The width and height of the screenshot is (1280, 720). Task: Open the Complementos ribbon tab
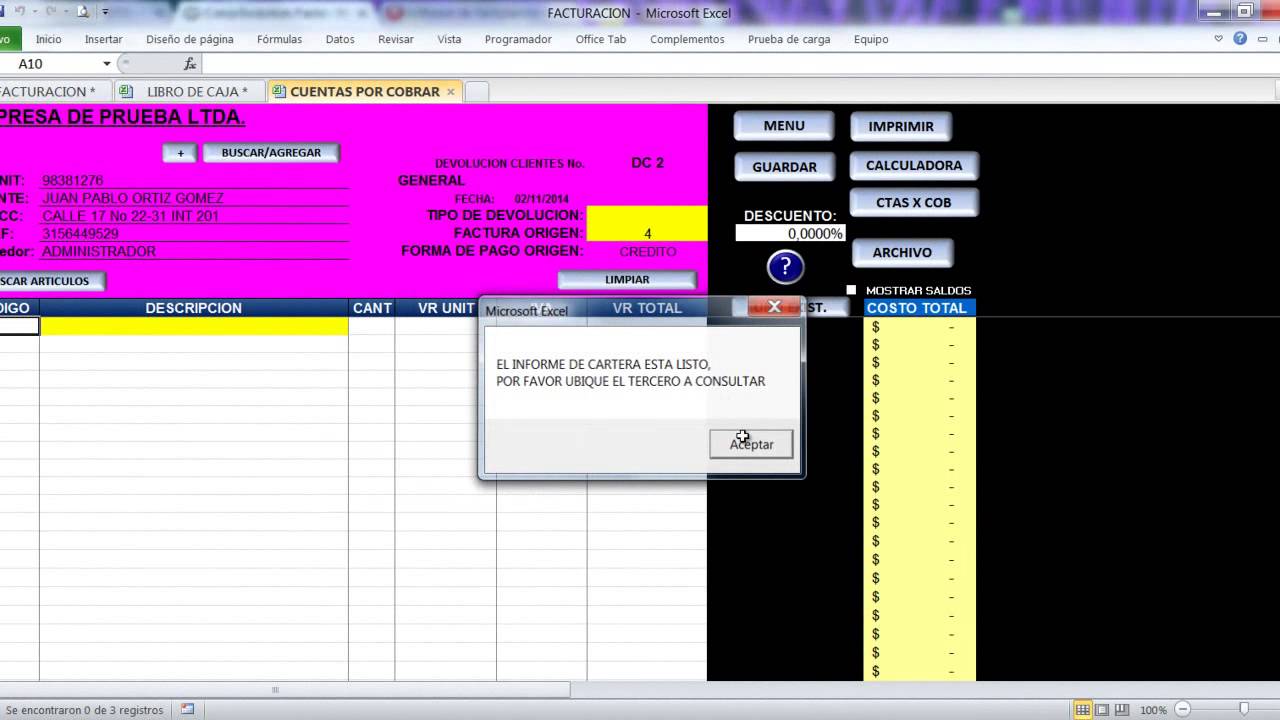[x=687, y=39]
